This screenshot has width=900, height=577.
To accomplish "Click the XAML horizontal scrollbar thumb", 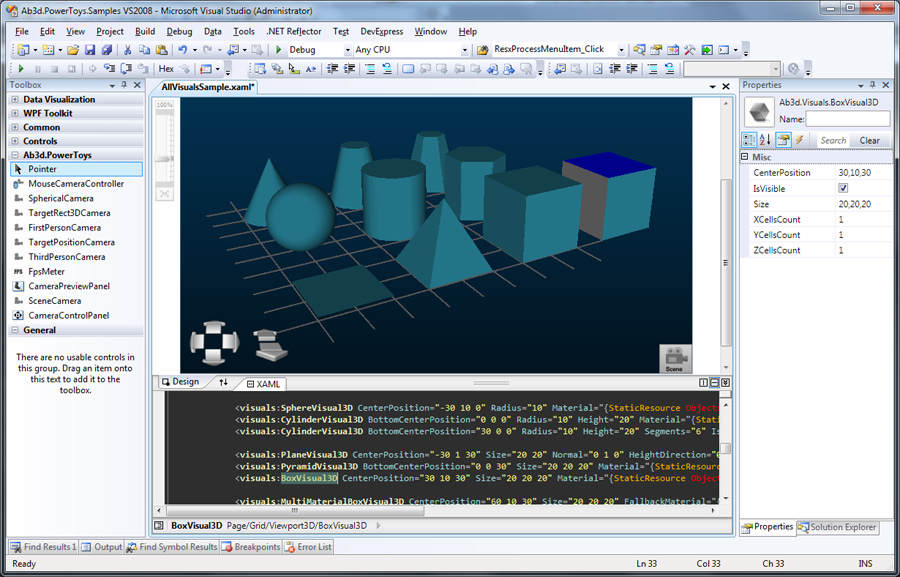I will coord(295,510).
